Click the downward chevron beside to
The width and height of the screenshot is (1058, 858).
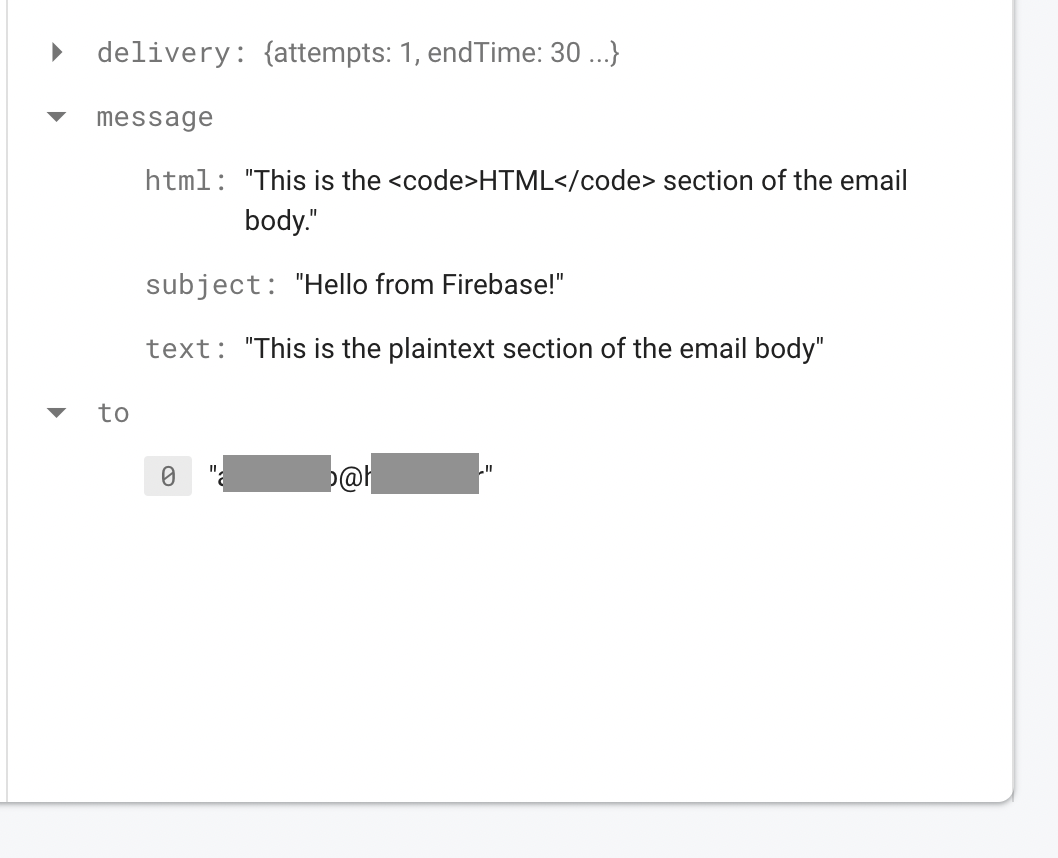point(56,412)
